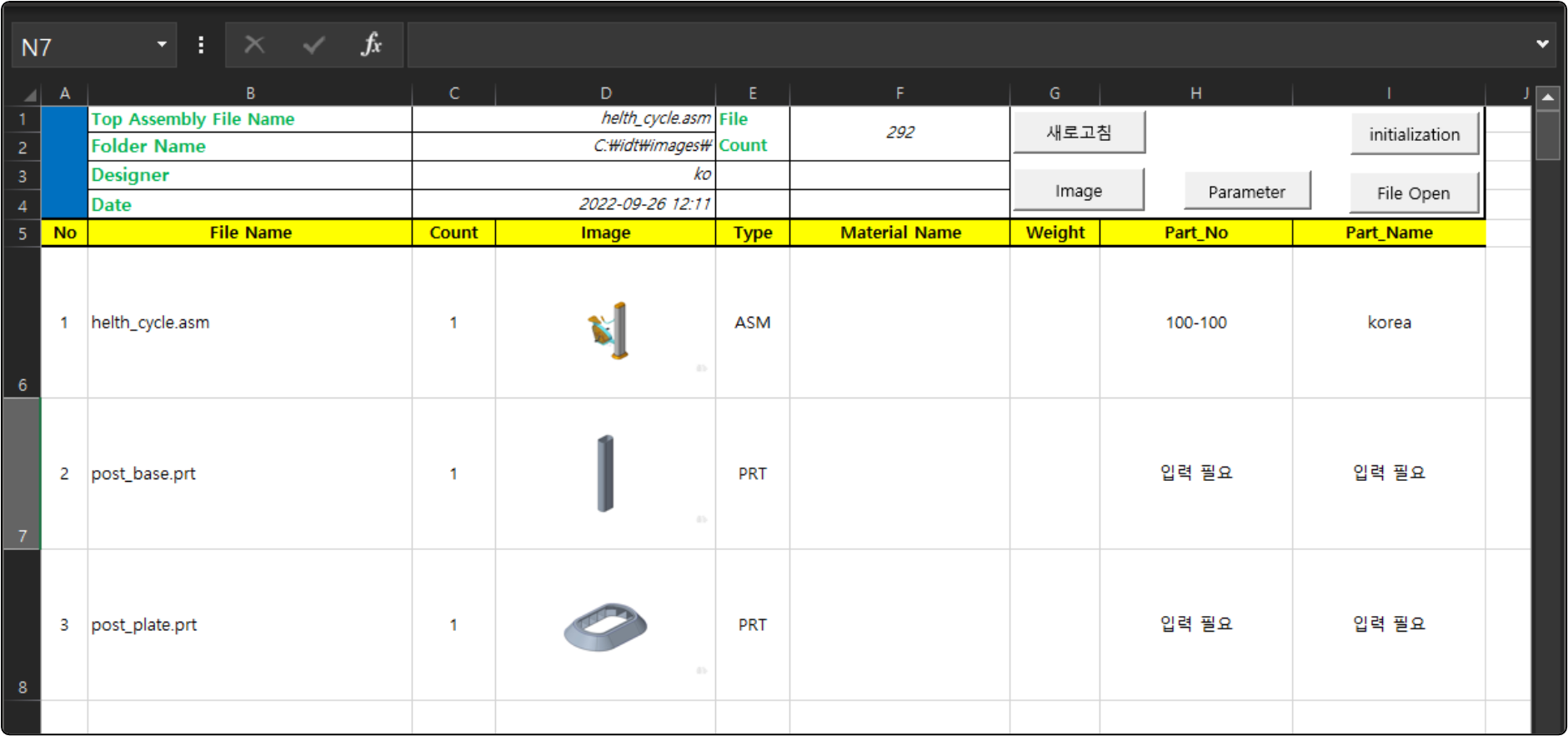1568x736 pixels.
Task: Click the 'Image' yellow header cell
Action: click(x=605, y=233)
